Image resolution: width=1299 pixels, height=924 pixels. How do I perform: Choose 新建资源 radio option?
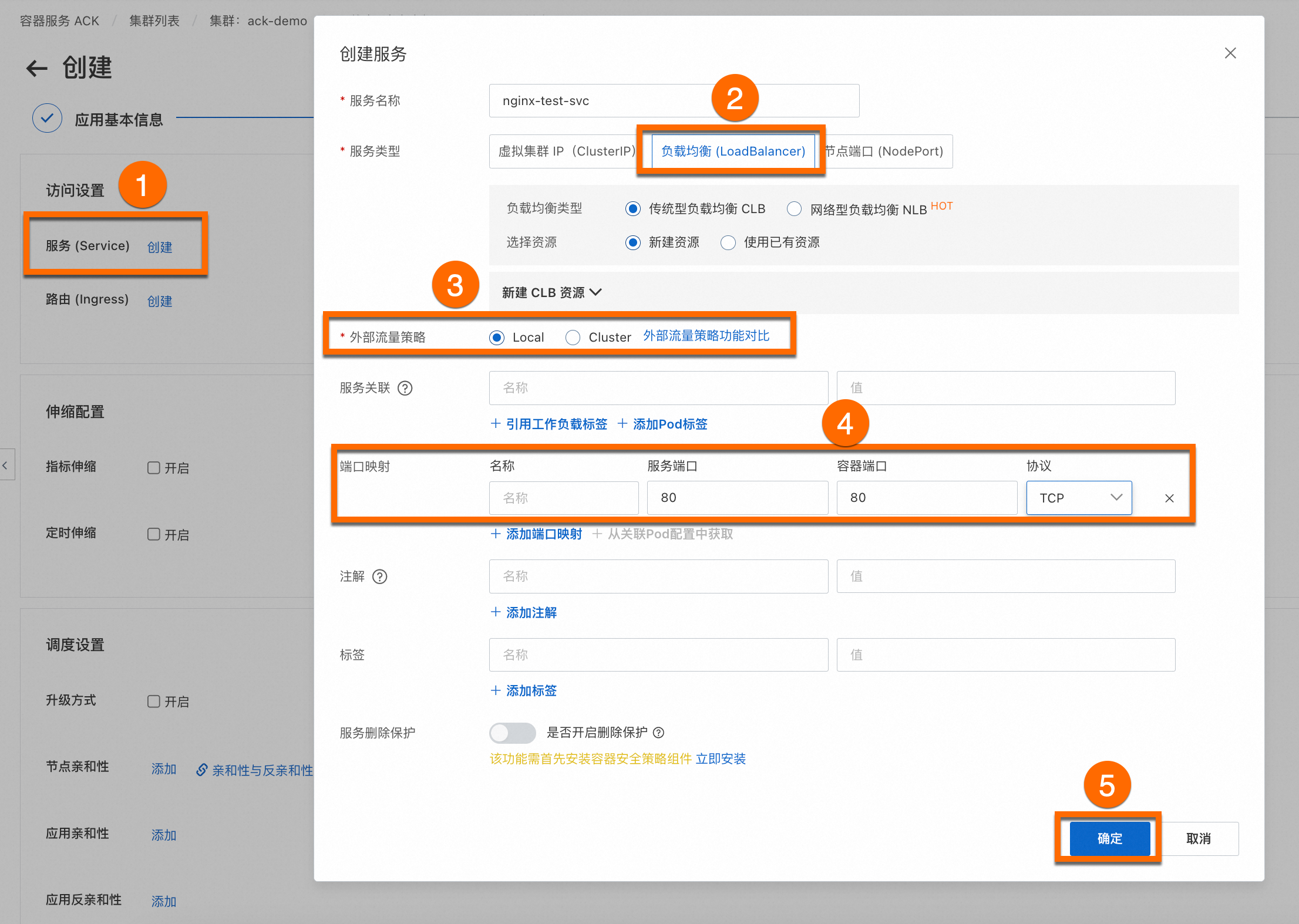pyautogui.click(x=632, y=242)
